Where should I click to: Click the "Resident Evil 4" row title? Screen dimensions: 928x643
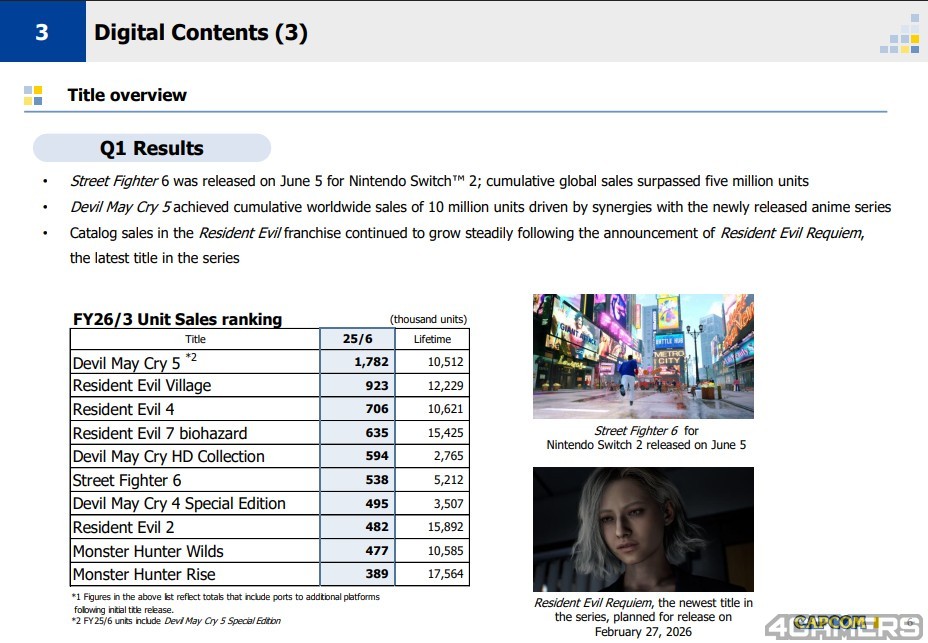123,409
